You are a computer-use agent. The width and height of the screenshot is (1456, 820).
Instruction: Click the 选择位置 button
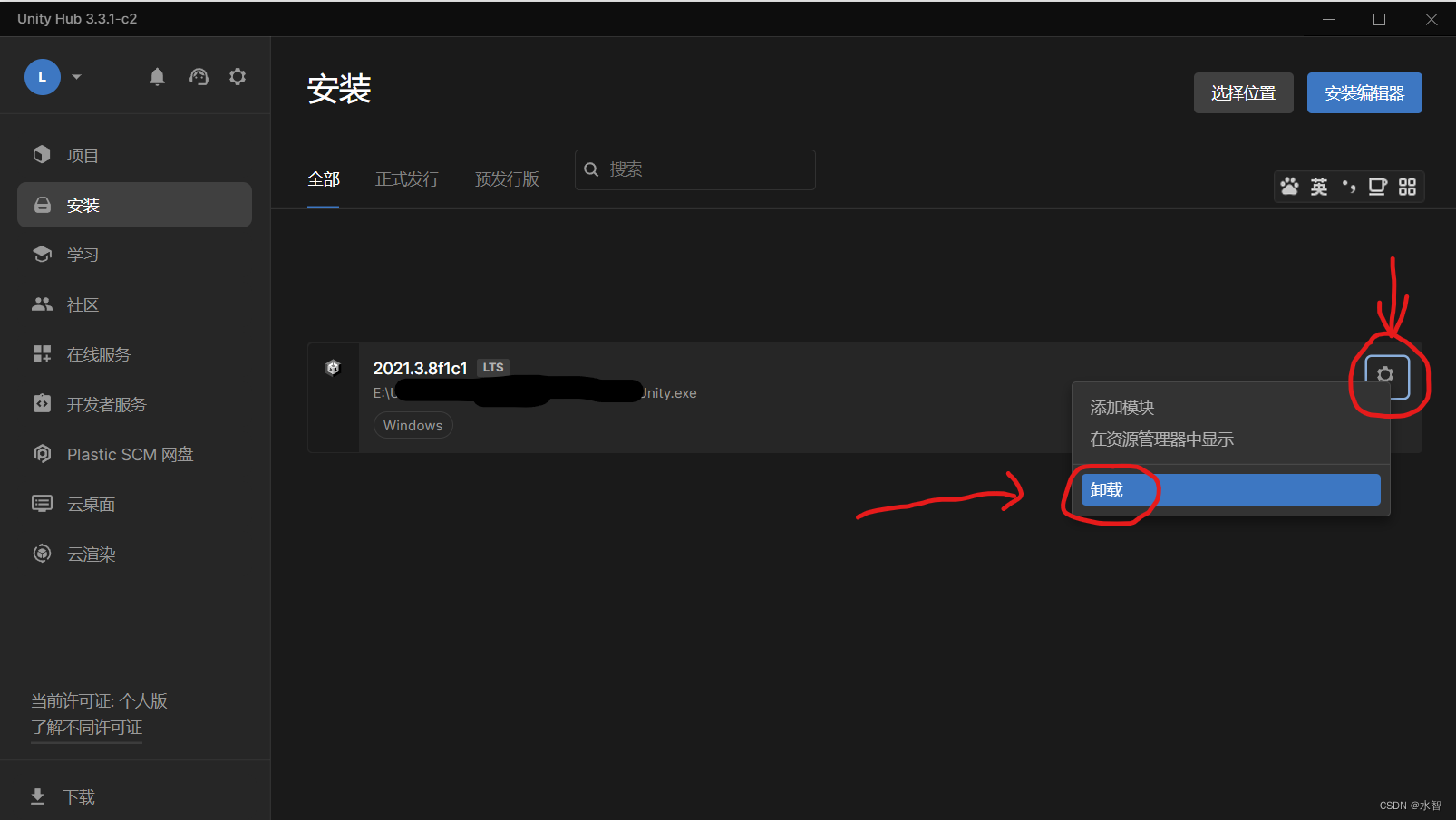click(x=1243, y=93)
